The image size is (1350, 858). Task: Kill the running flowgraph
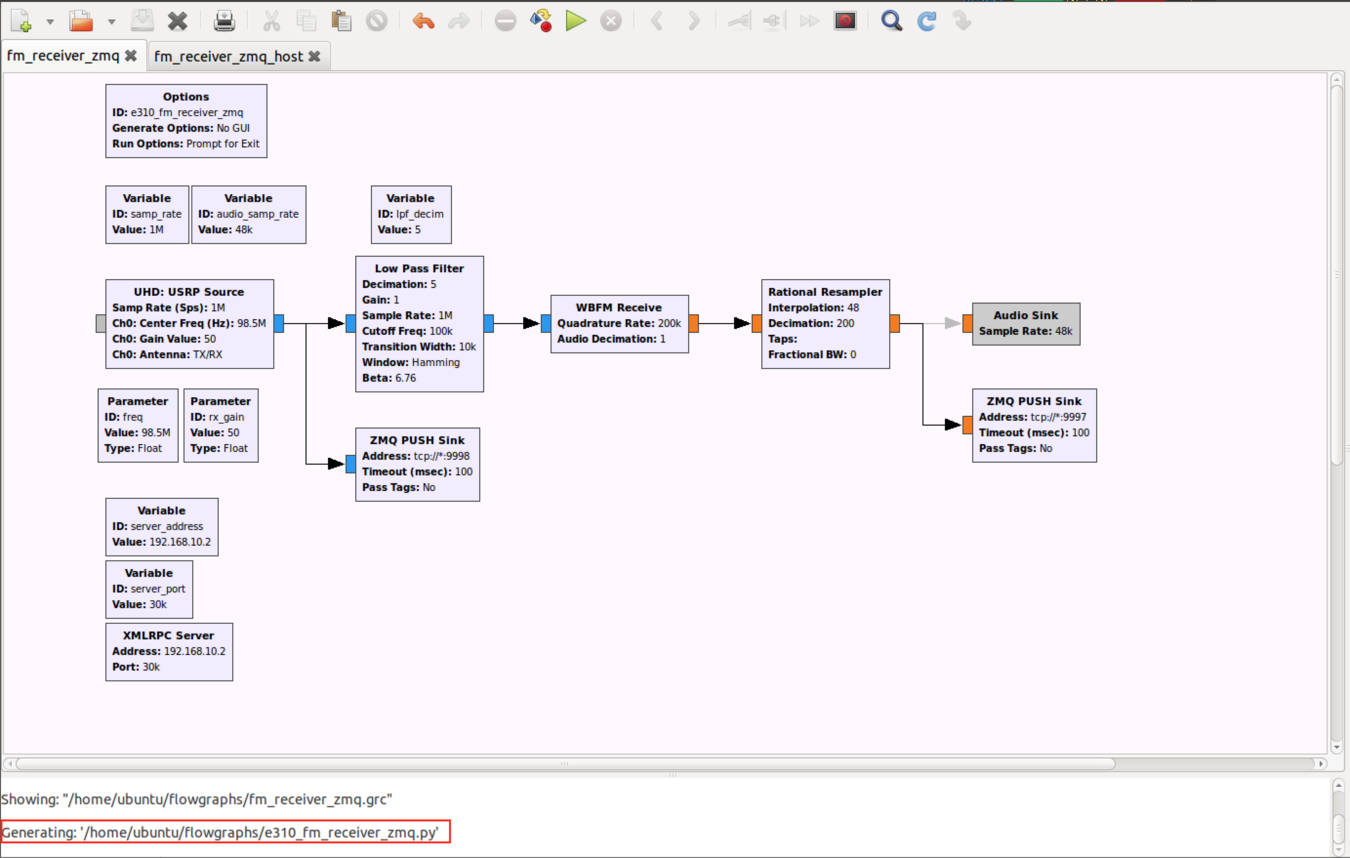(611, 20)
